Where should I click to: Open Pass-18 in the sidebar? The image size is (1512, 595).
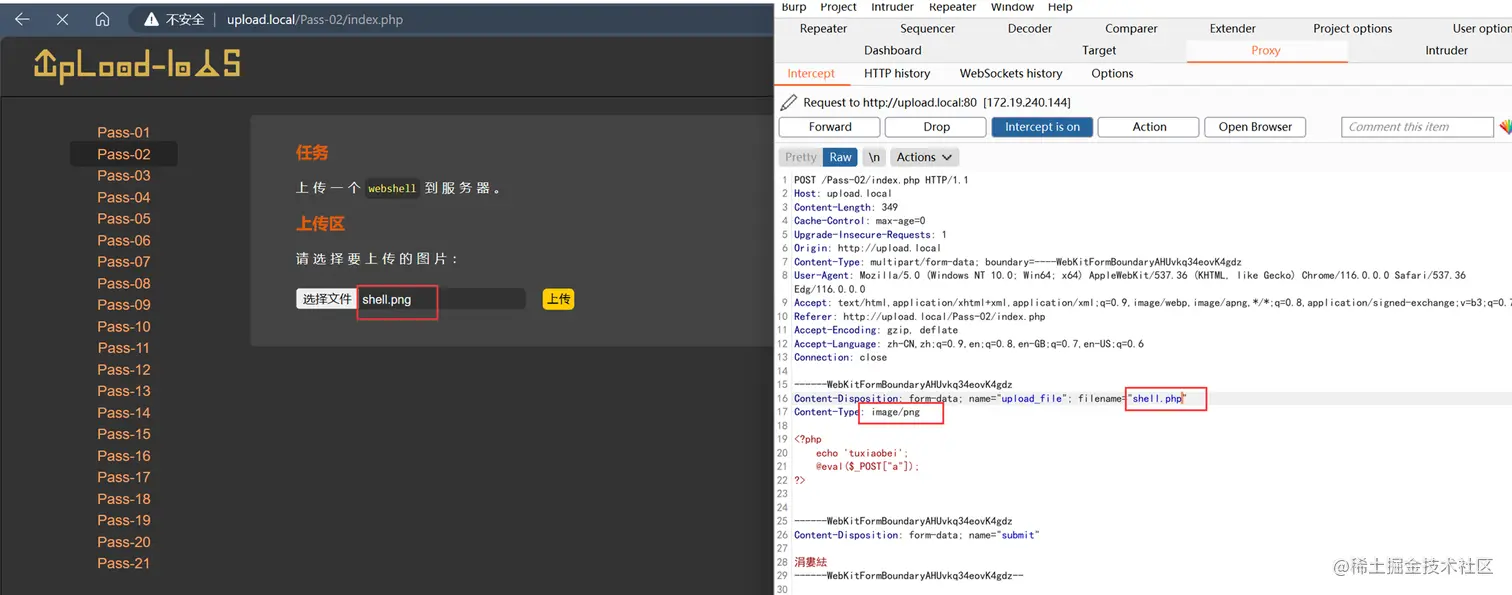[124, 498]
